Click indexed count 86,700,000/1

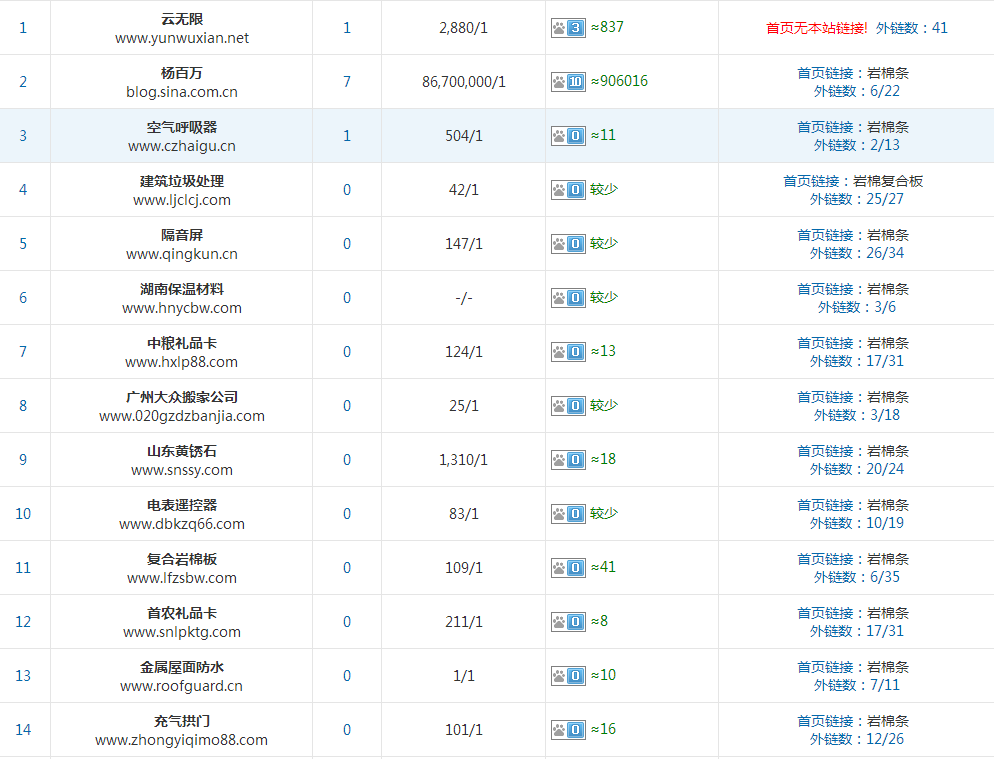(464, 82)
